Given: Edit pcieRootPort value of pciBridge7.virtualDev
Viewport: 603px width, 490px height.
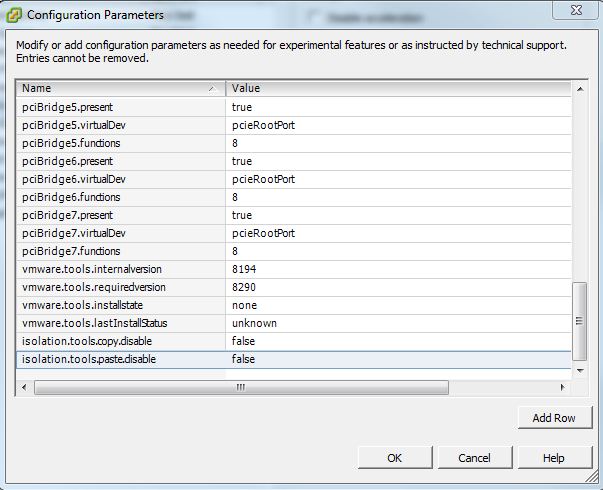Looking at the screenshot, I should coord(398,233).
